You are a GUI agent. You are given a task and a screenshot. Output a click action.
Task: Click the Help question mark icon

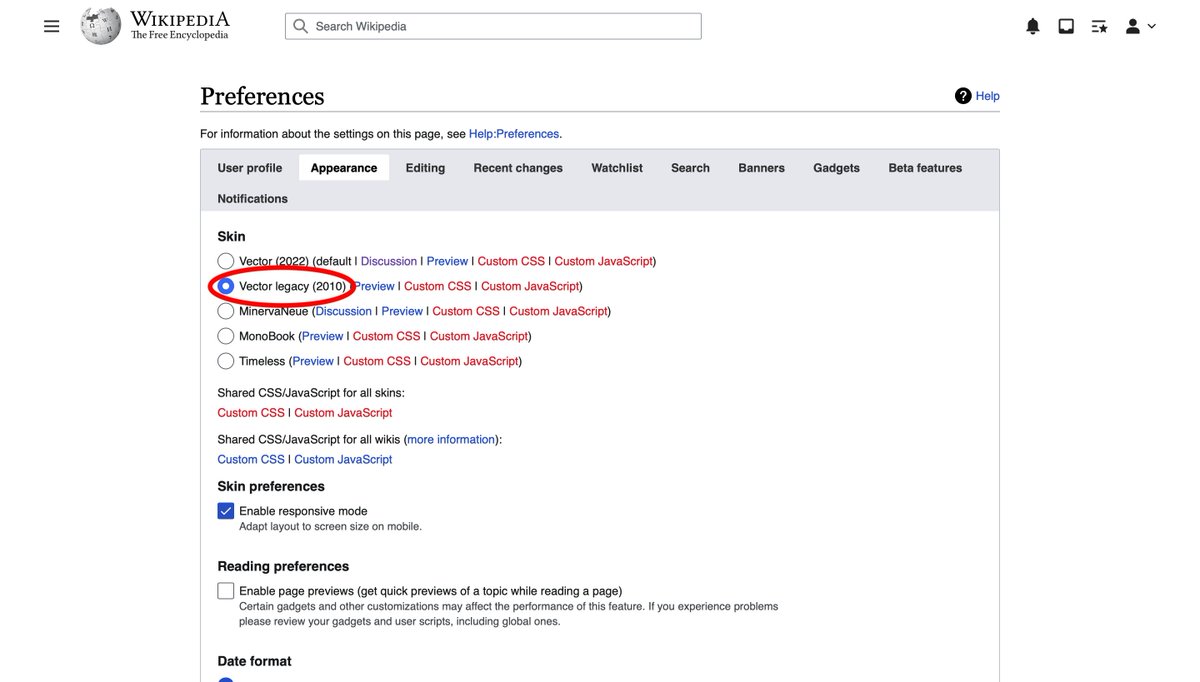click(x=962, y=95)
